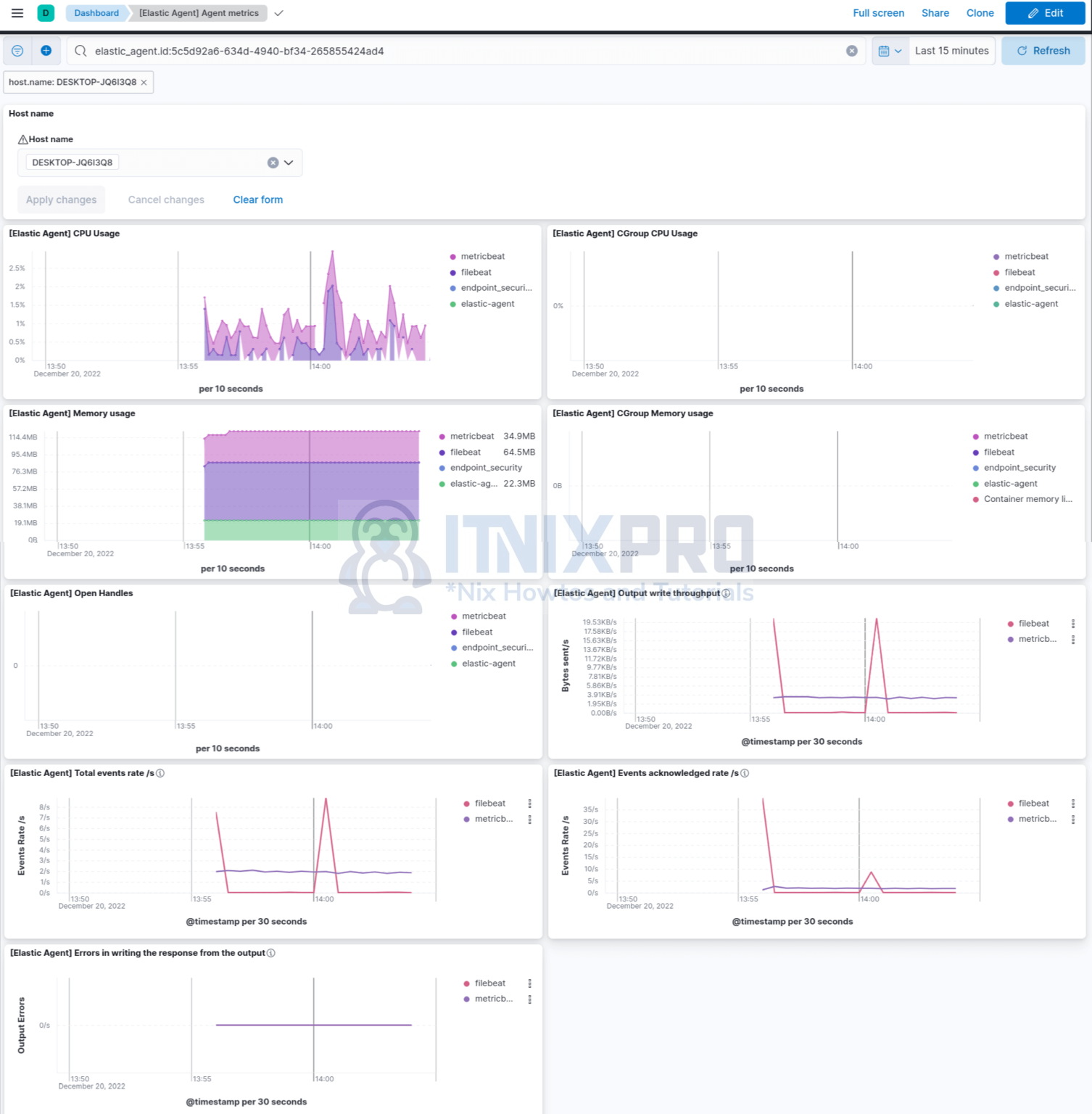1092x1114 pixels.
Task: Open the main navigation hamburger menu
Action: click(x=17, y=12)
